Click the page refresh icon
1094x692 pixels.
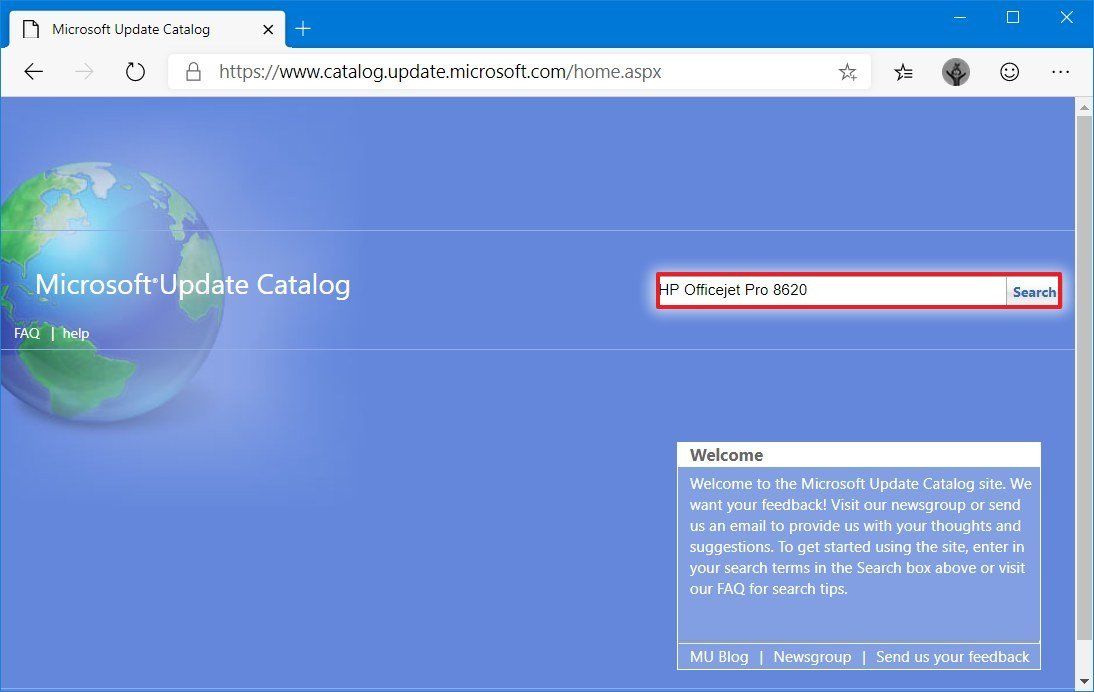[135, 71]
